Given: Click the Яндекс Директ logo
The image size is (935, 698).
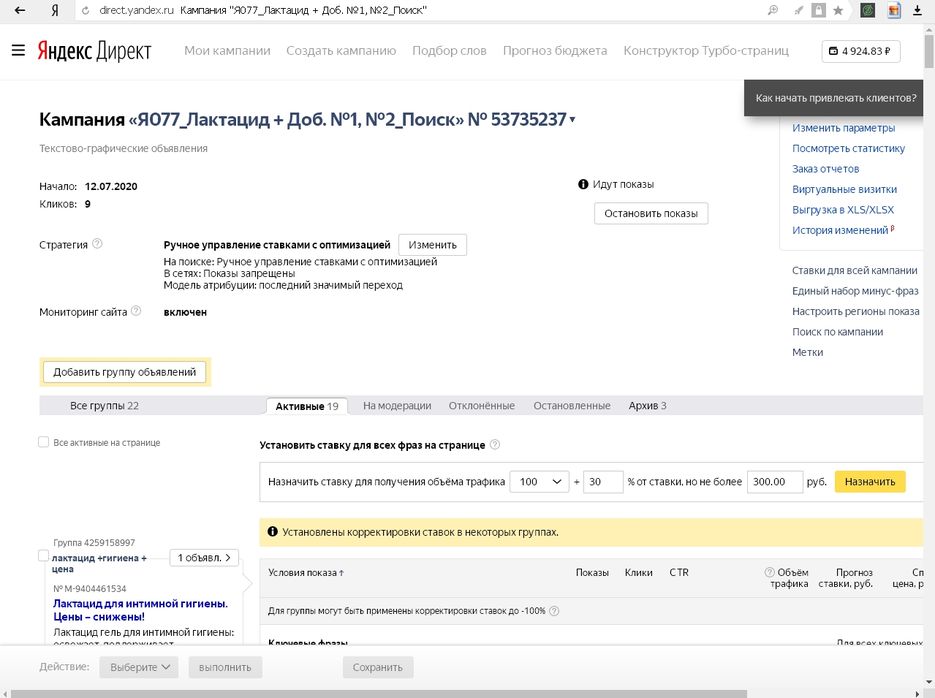Looking at the screenshot, I should (94, 51).
